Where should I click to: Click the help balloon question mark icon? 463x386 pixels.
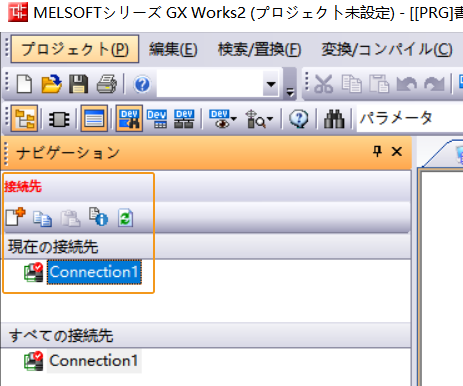(298, 119)
